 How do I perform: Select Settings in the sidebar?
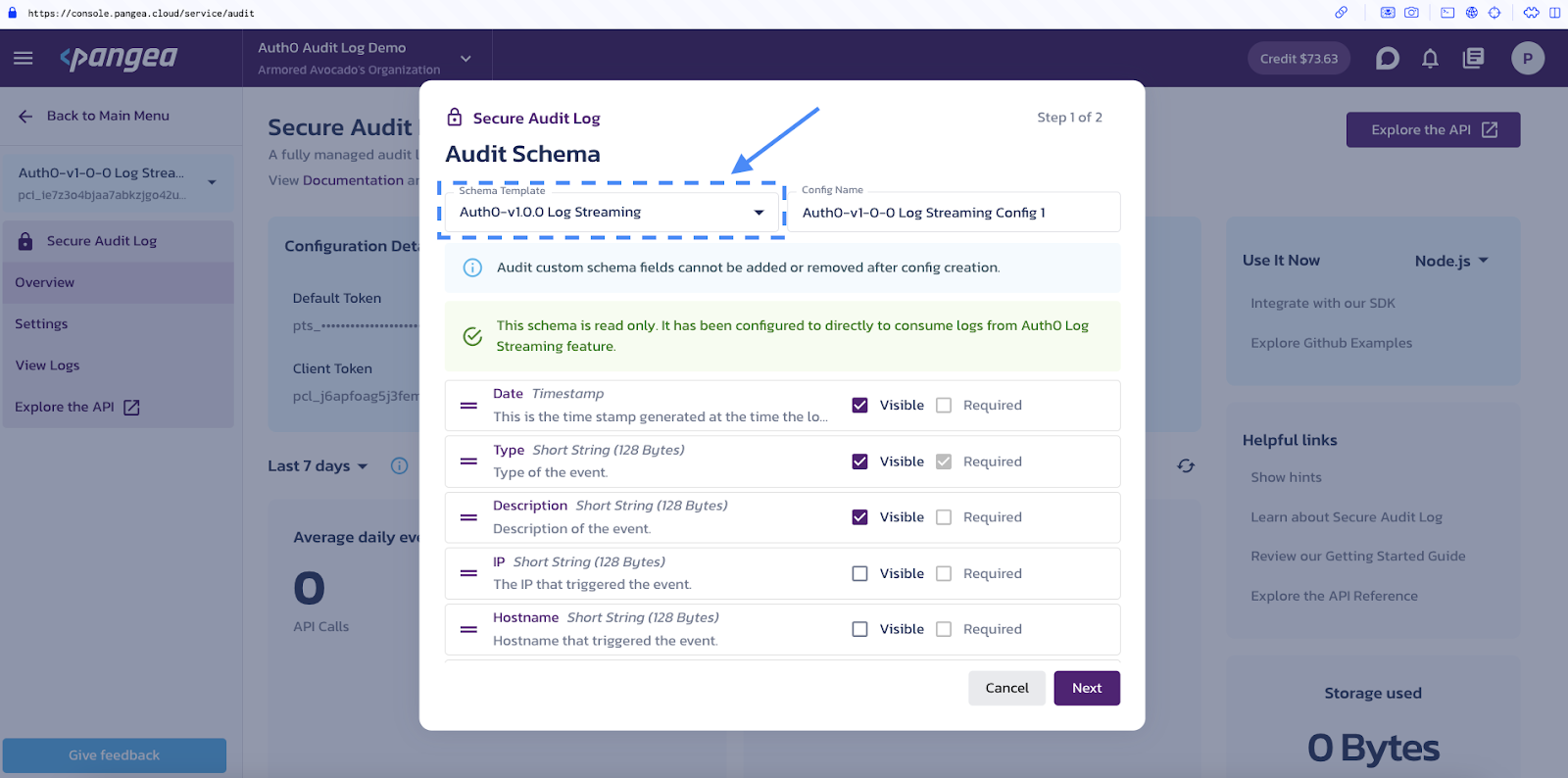pyautogui.click(x=118, y=323)
